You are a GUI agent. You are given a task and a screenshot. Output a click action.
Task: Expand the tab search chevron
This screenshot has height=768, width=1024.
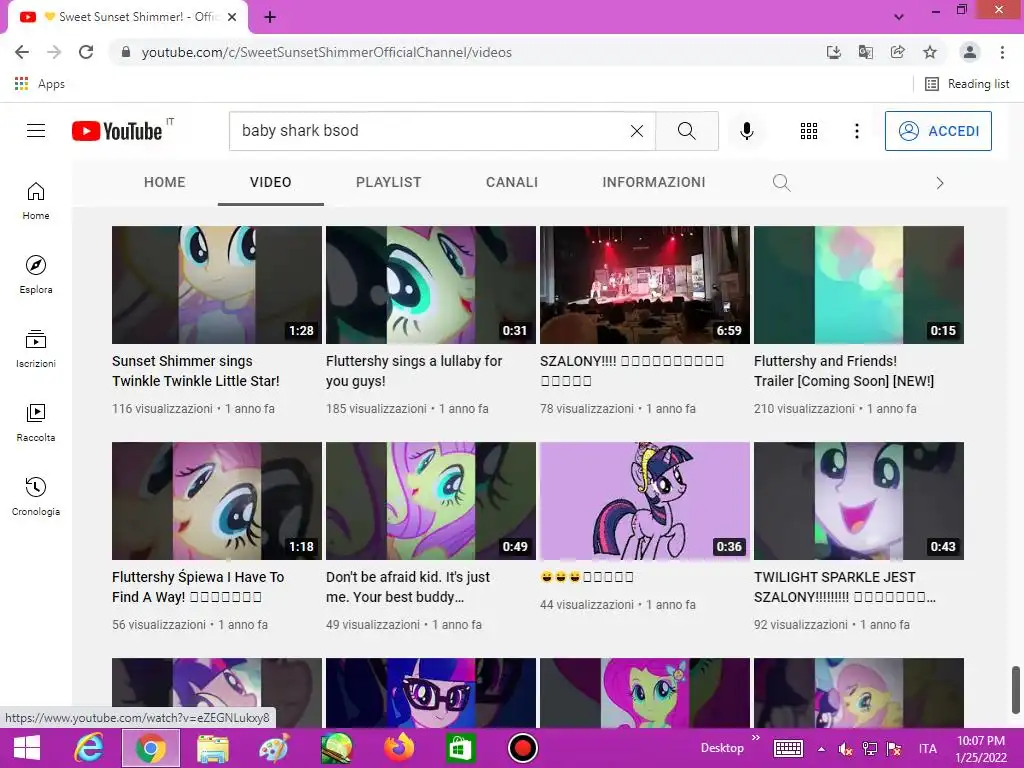click(x=899, y=17)
